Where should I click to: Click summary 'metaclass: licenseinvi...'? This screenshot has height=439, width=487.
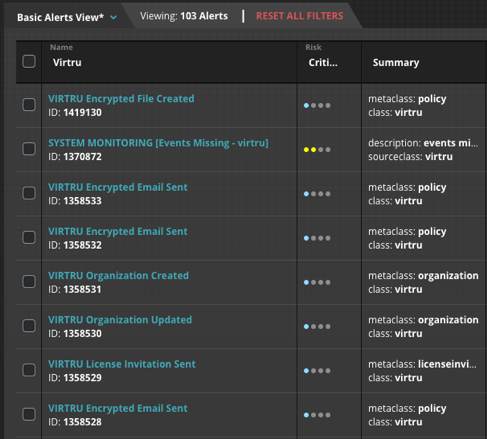[422, 364]
